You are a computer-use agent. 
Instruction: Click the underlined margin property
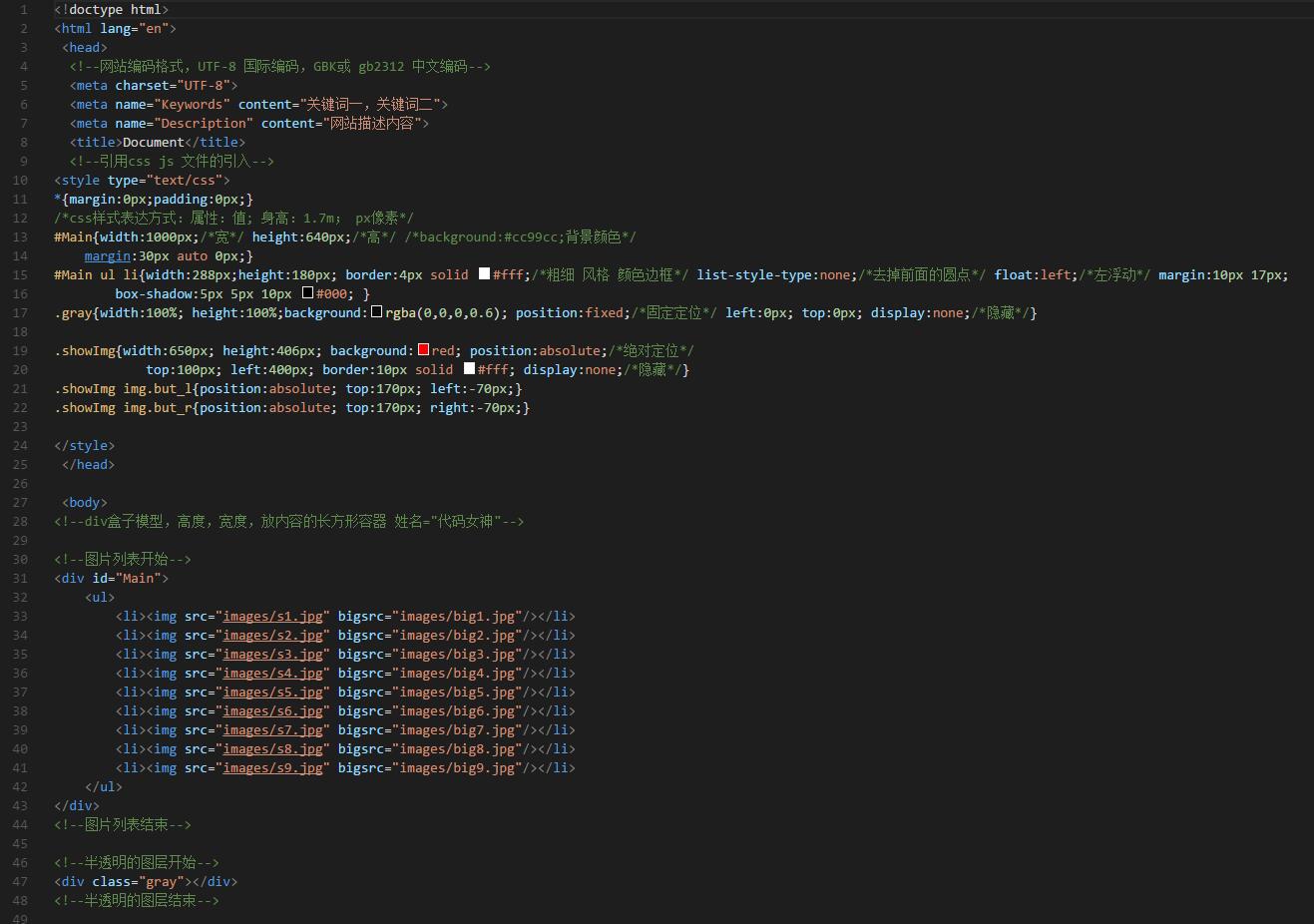[x=108, y=256]
